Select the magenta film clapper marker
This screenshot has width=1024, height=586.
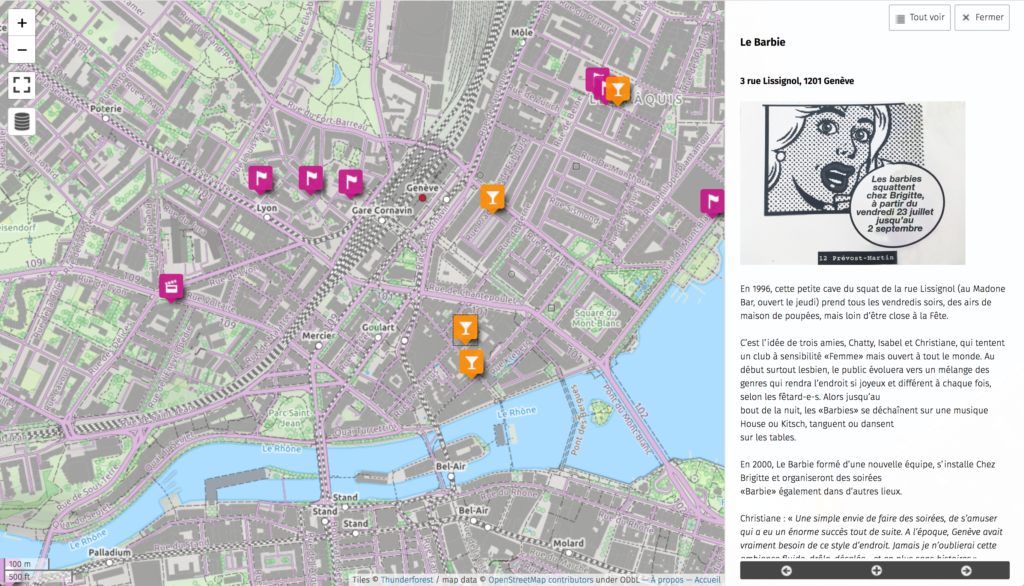[171, 287]
